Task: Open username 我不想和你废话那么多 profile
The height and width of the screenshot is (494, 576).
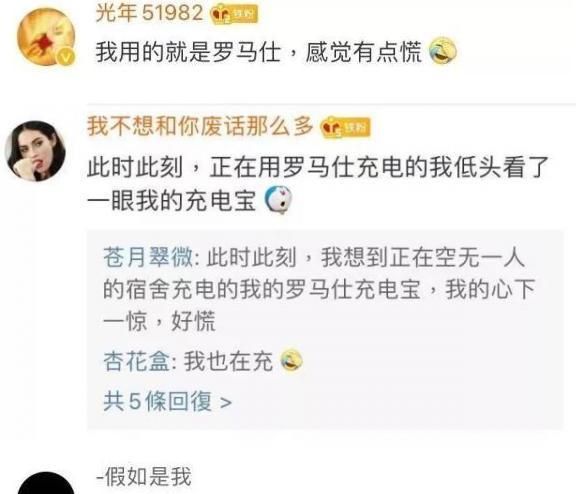Action: pos(200,126)
